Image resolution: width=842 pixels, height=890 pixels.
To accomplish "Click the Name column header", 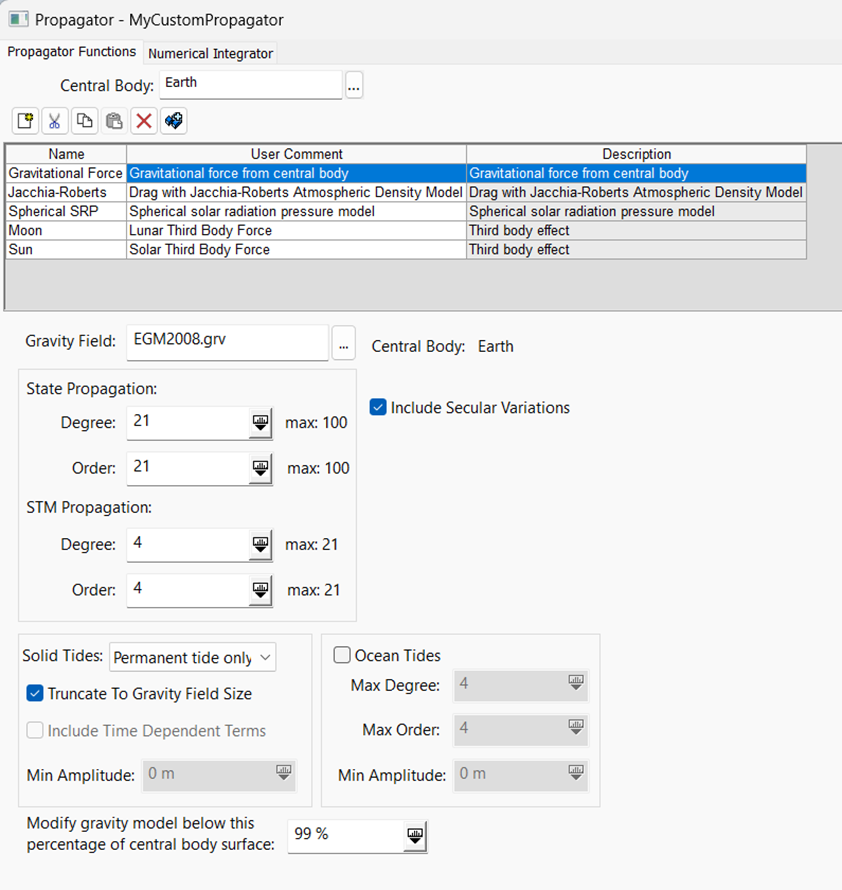I will pos(66,154).
